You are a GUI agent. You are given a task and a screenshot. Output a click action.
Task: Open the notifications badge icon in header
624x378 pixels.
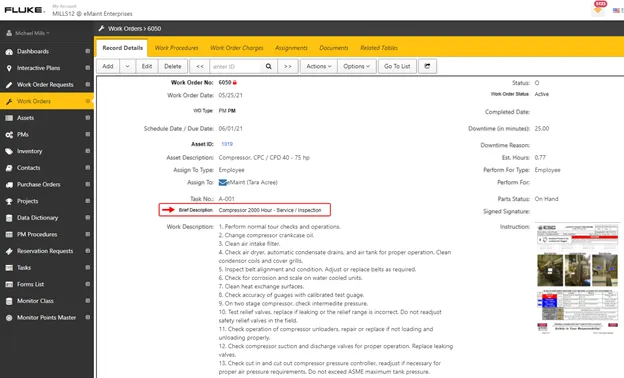[x=598, y=7]
